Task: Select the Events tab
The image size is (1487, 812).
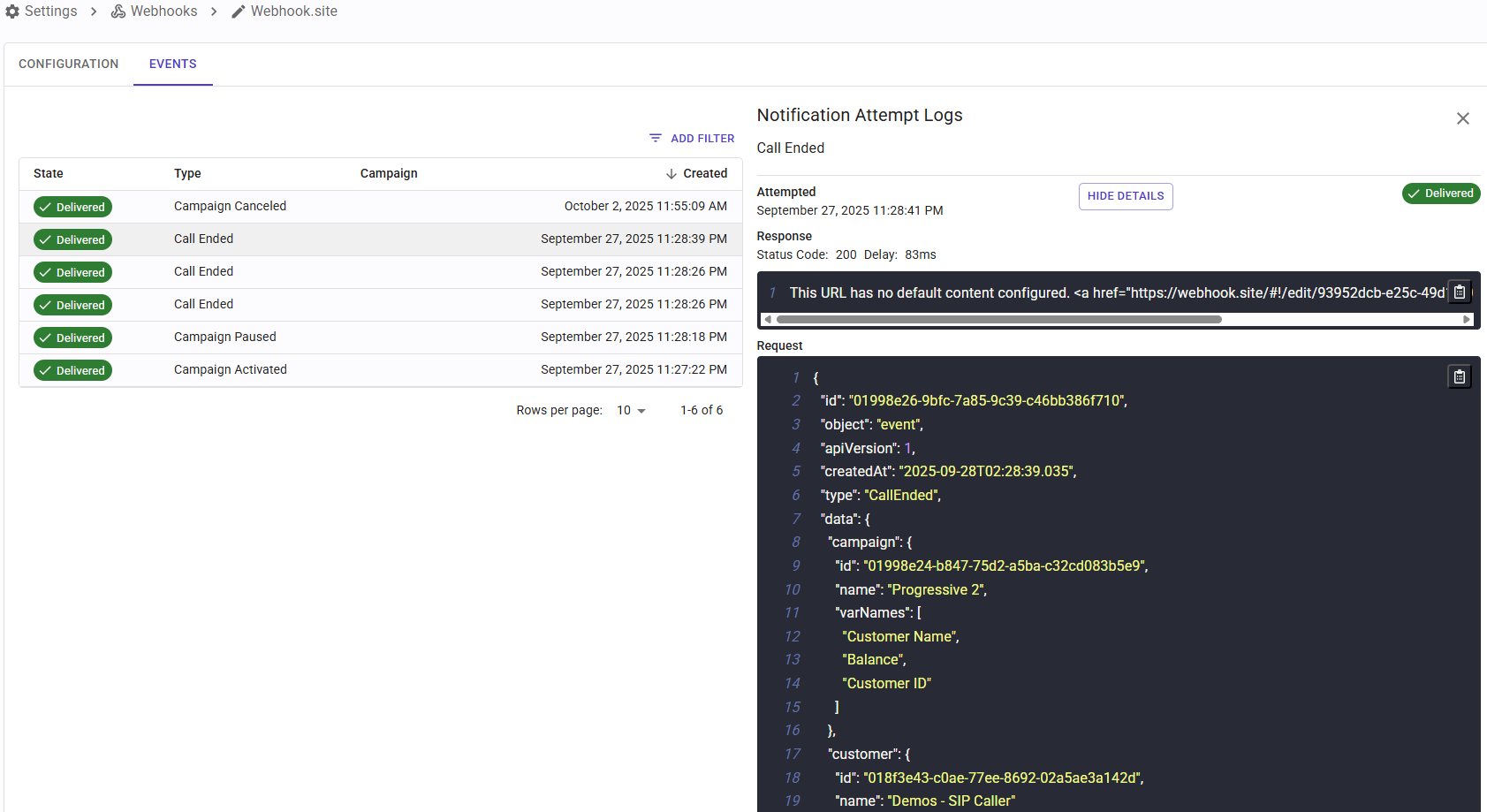Action: (173, 65)
